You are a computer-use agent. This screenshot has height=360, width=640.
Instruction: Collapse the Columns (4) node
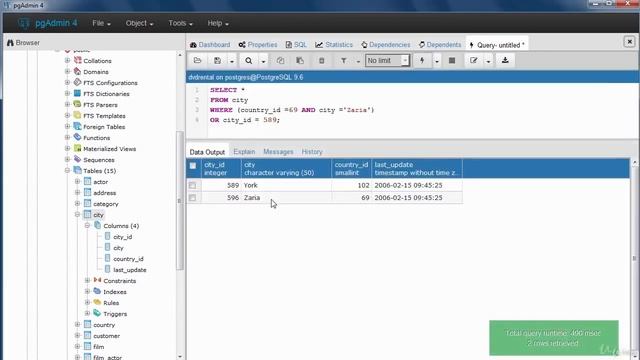point(87,225)
